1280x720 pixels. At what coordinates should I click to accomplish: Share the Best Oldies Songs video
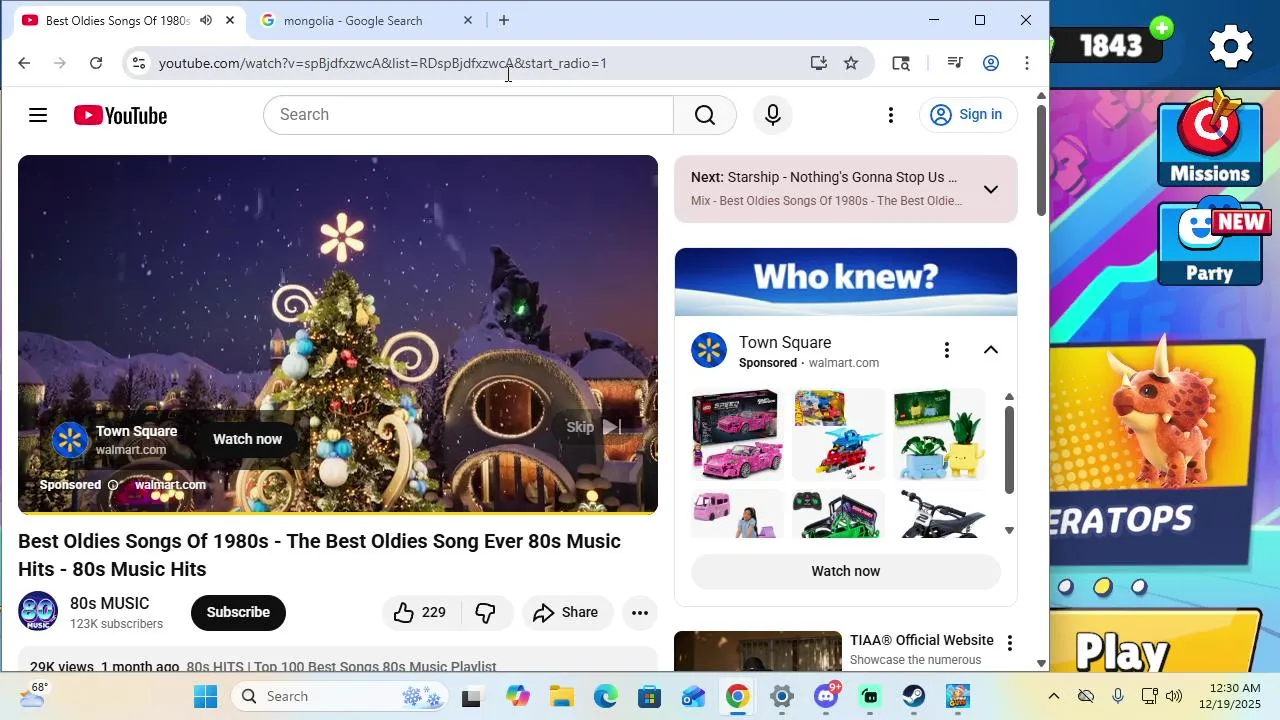coord(566,612)
